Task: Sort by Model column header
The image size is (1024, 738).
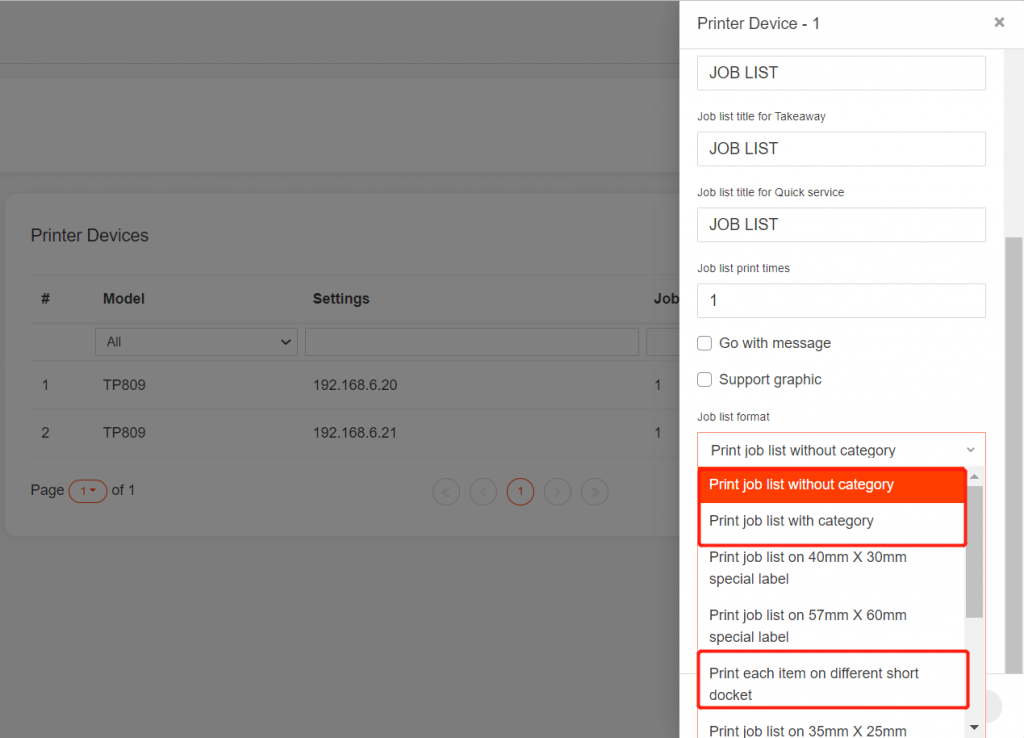Action: point(123,298)
